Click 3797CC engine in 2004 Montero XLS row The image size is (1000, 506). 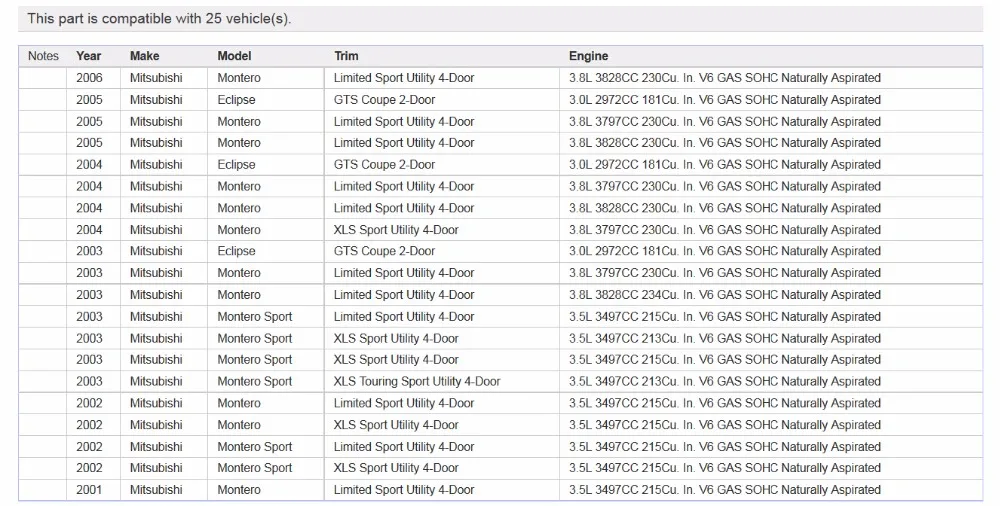coord(724,230)
